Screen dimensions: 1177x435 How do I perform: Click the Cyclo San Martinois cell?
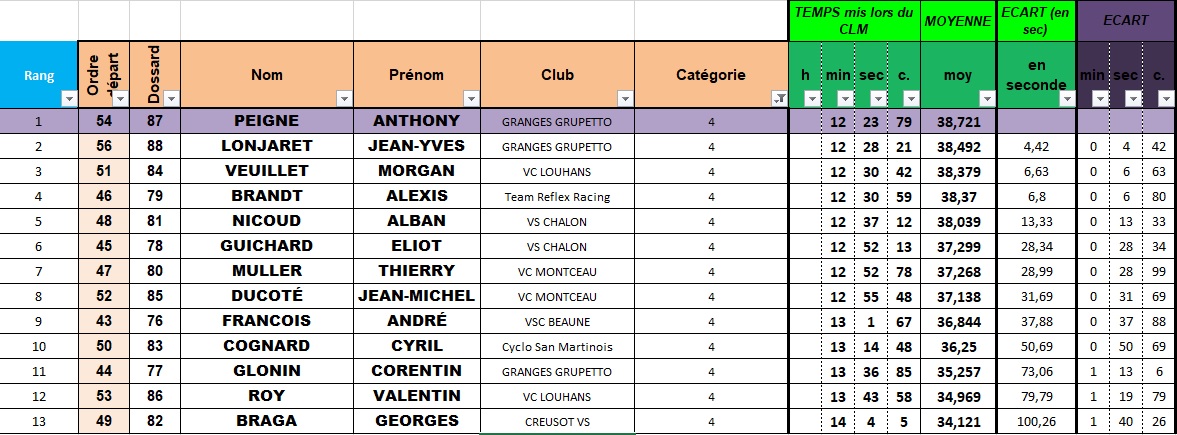(x=557, y=347)
